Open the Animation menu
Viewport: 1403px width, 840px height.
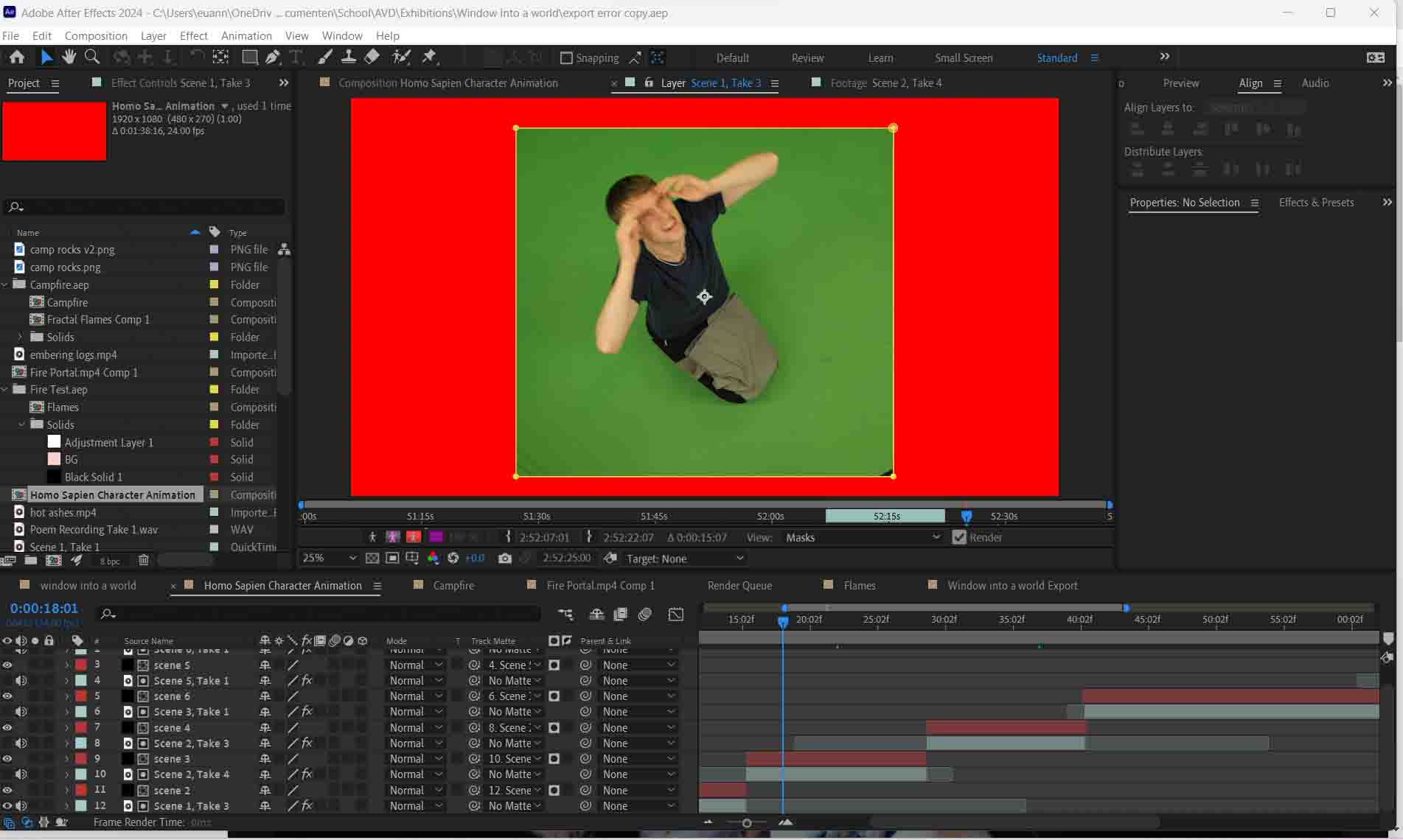pyautogui.click(x=246, y=35)
